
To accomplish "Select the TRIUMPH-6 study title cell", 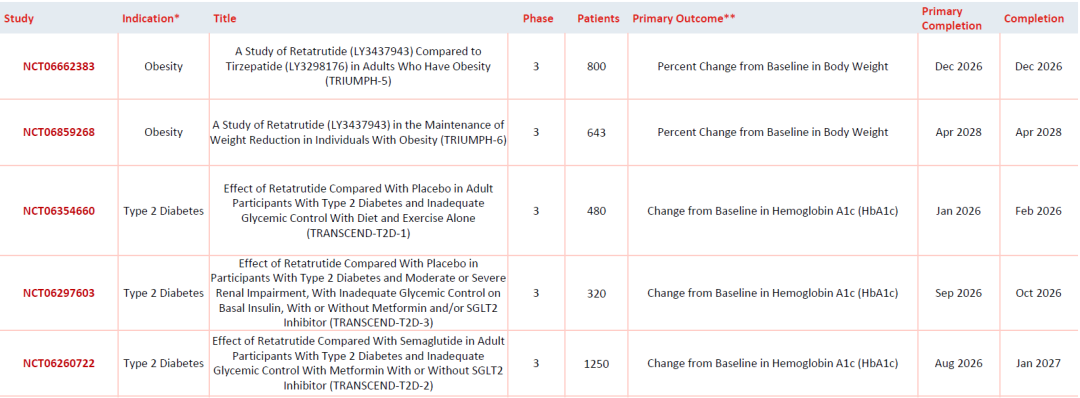I will point(358,132).
